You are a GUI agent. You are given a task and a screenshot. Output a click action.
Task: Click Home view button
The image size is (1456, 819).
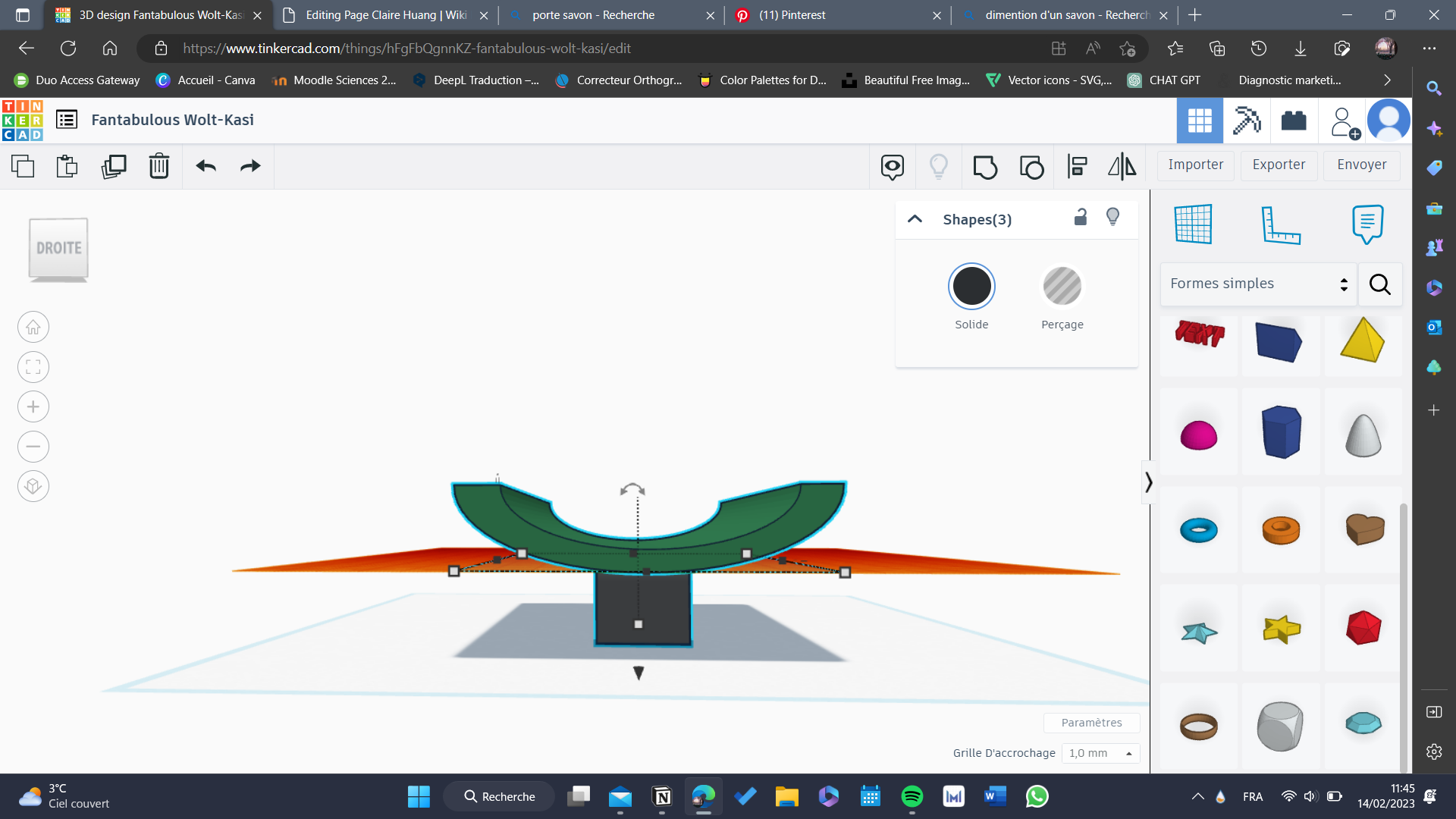(33, 328)
